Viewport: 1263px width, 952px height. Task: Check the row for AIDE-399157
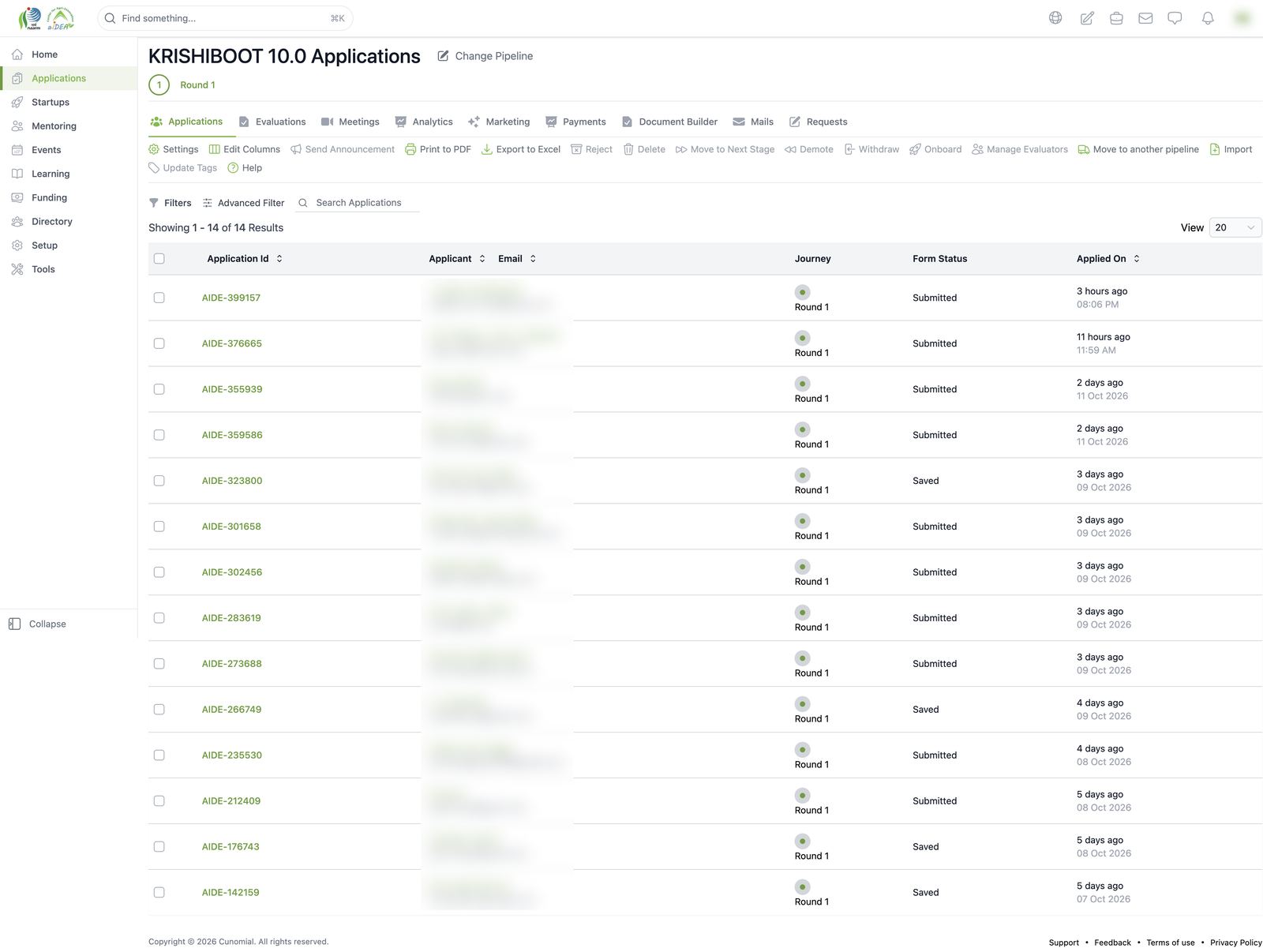(159, 298)
